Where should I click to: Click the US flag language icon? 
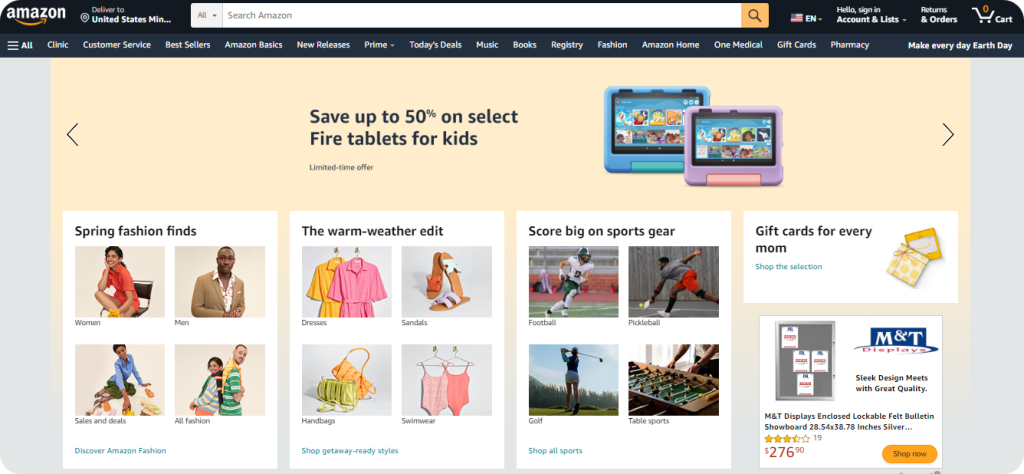coord(796,18)
